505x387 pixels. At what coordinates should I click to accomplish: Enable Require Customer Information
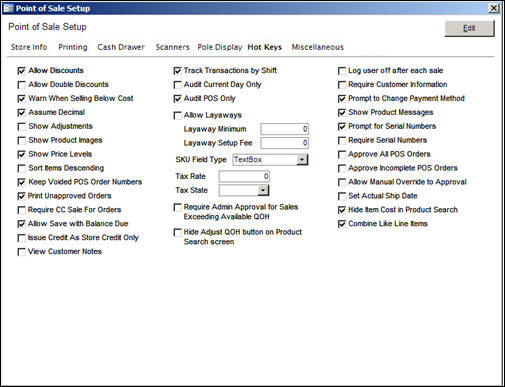[342, 85]
